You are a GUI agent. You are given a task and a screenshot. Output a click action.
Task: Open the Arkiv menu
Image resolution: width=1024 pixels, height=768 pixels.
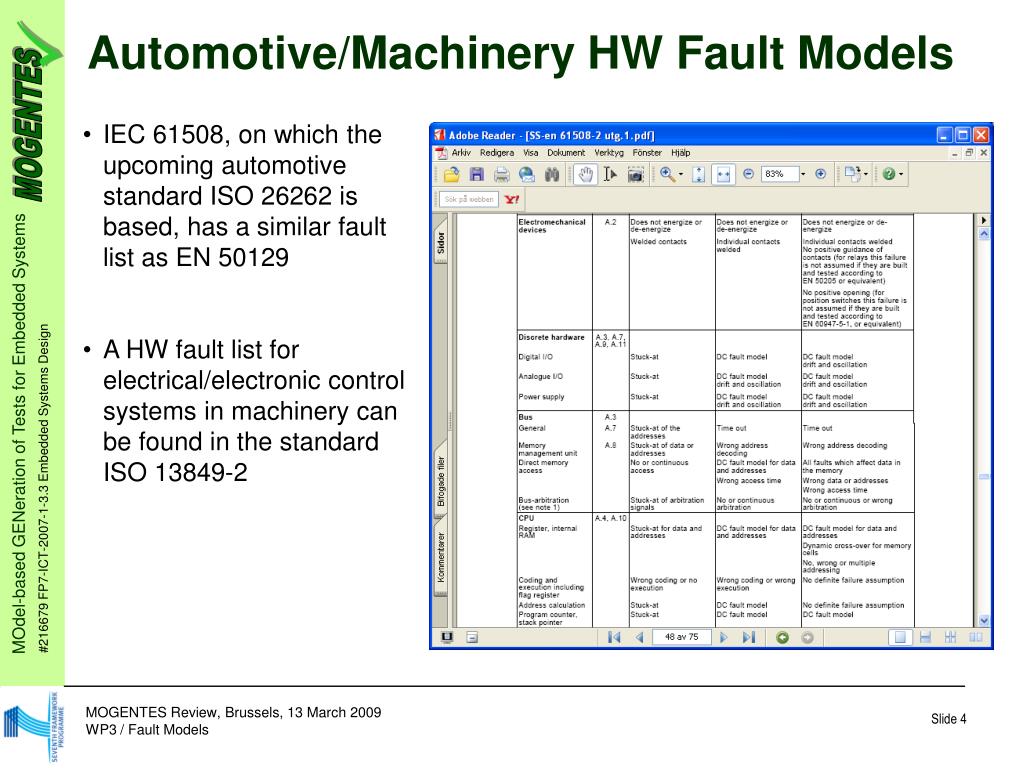click(461, 152)
